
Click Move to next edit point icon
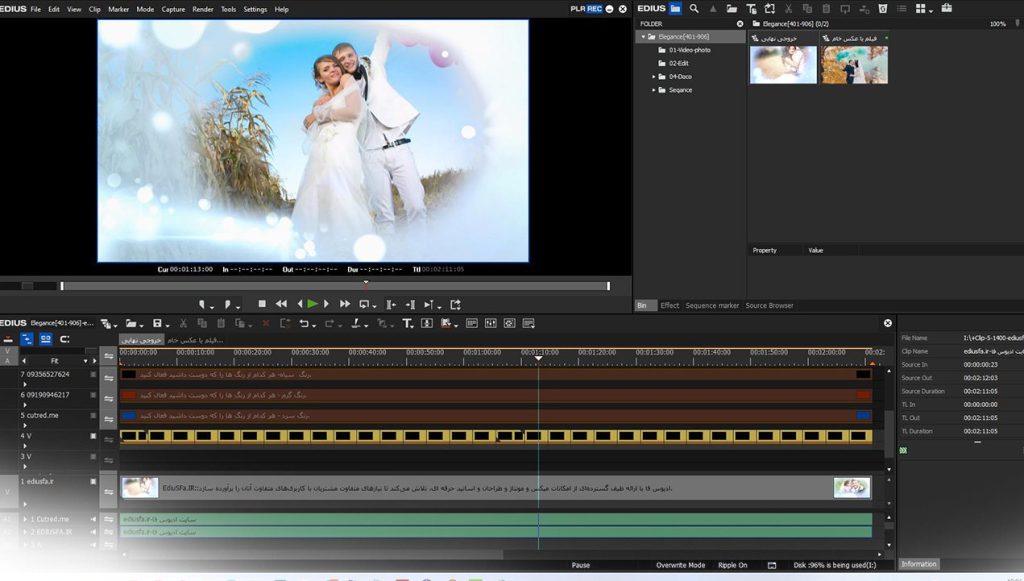click(410, 304)
